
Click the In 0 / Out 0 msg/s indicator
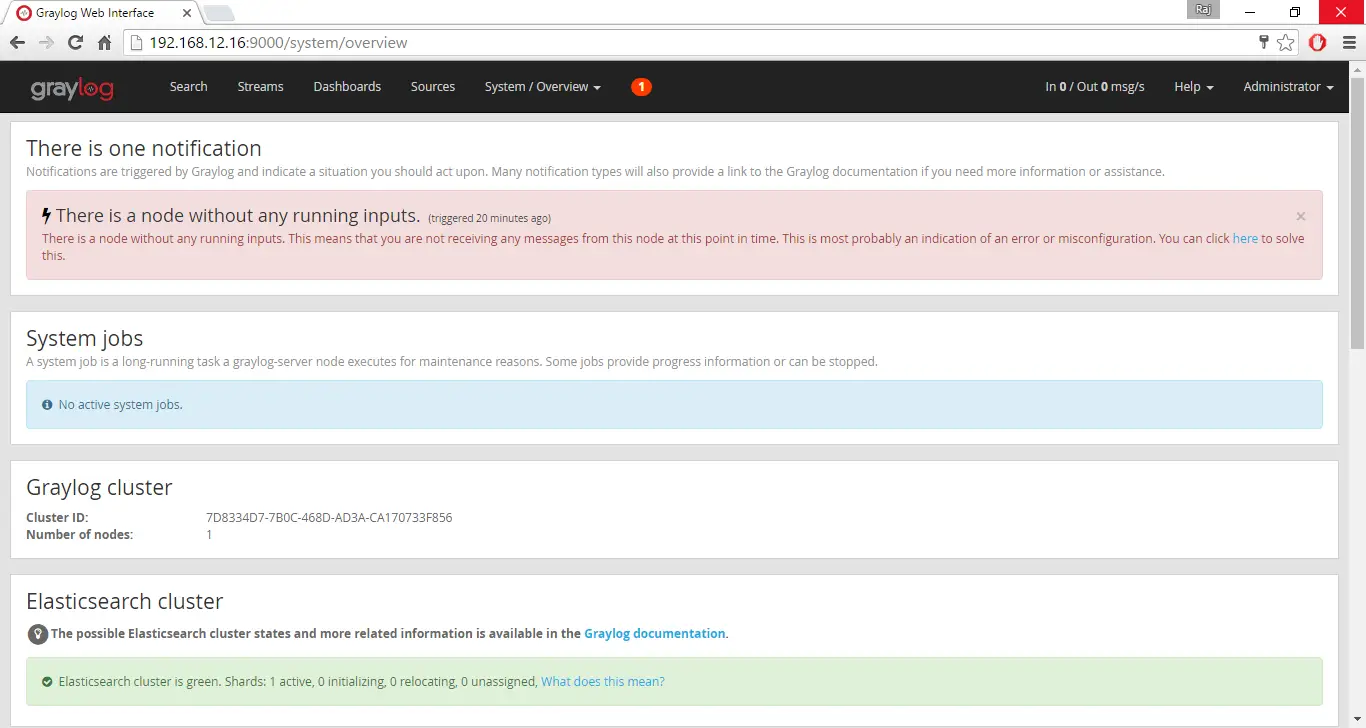coord(1095,87)
